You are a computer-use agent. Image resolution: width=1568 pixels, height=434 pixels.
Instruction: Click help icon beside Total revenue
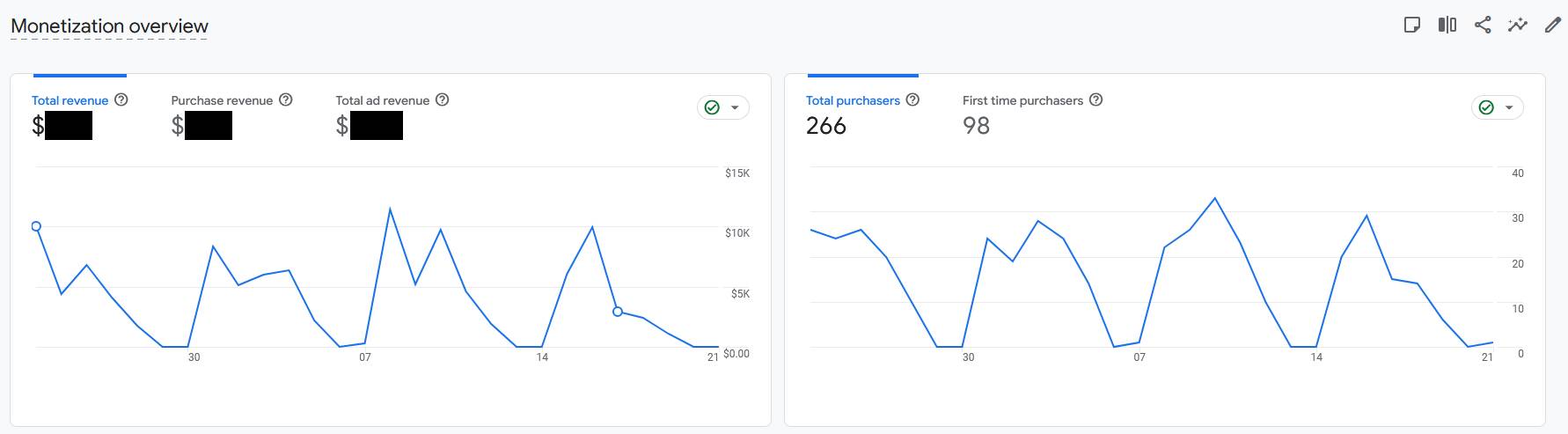[121, 99]
